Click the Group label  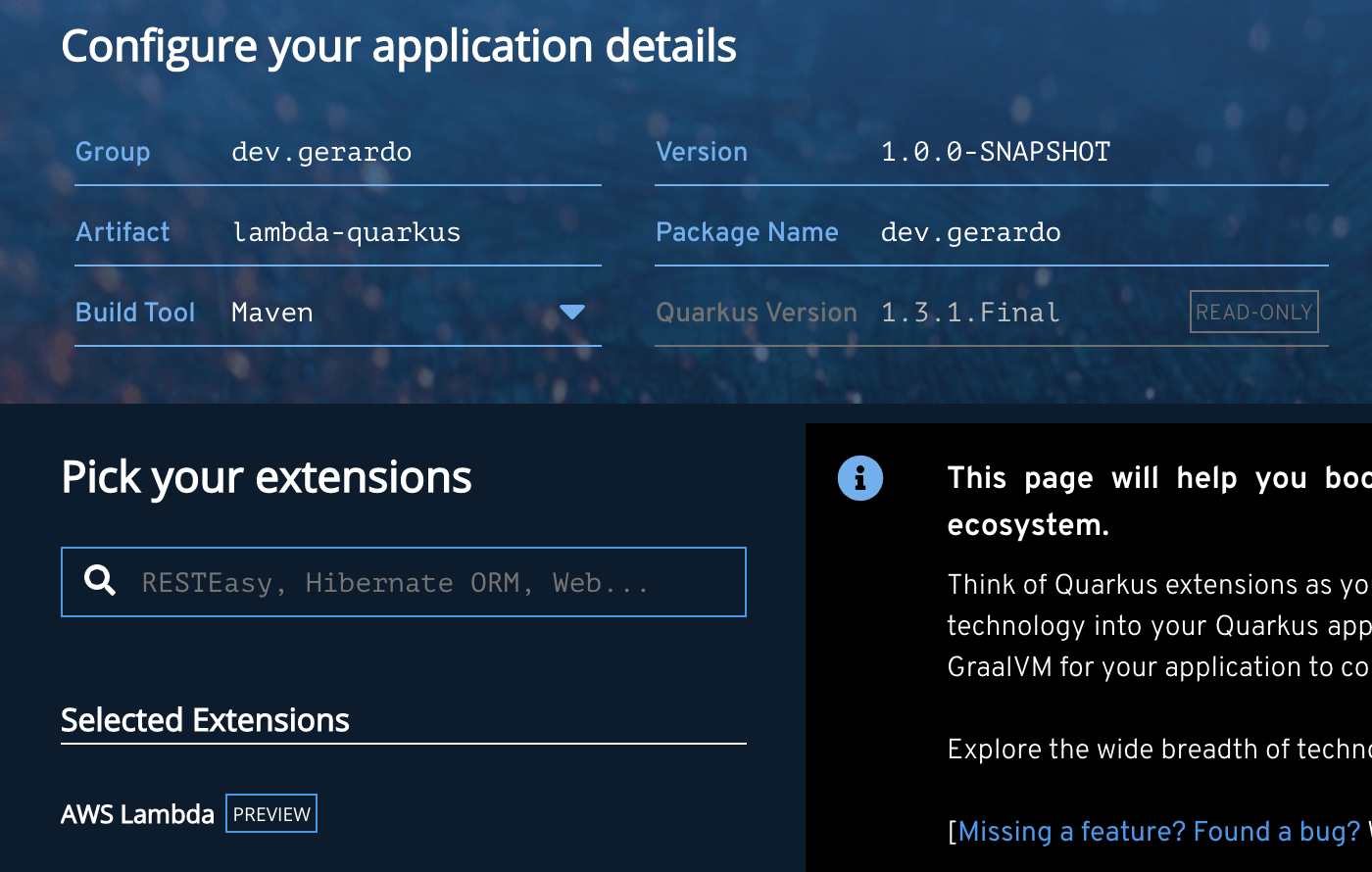113,152
